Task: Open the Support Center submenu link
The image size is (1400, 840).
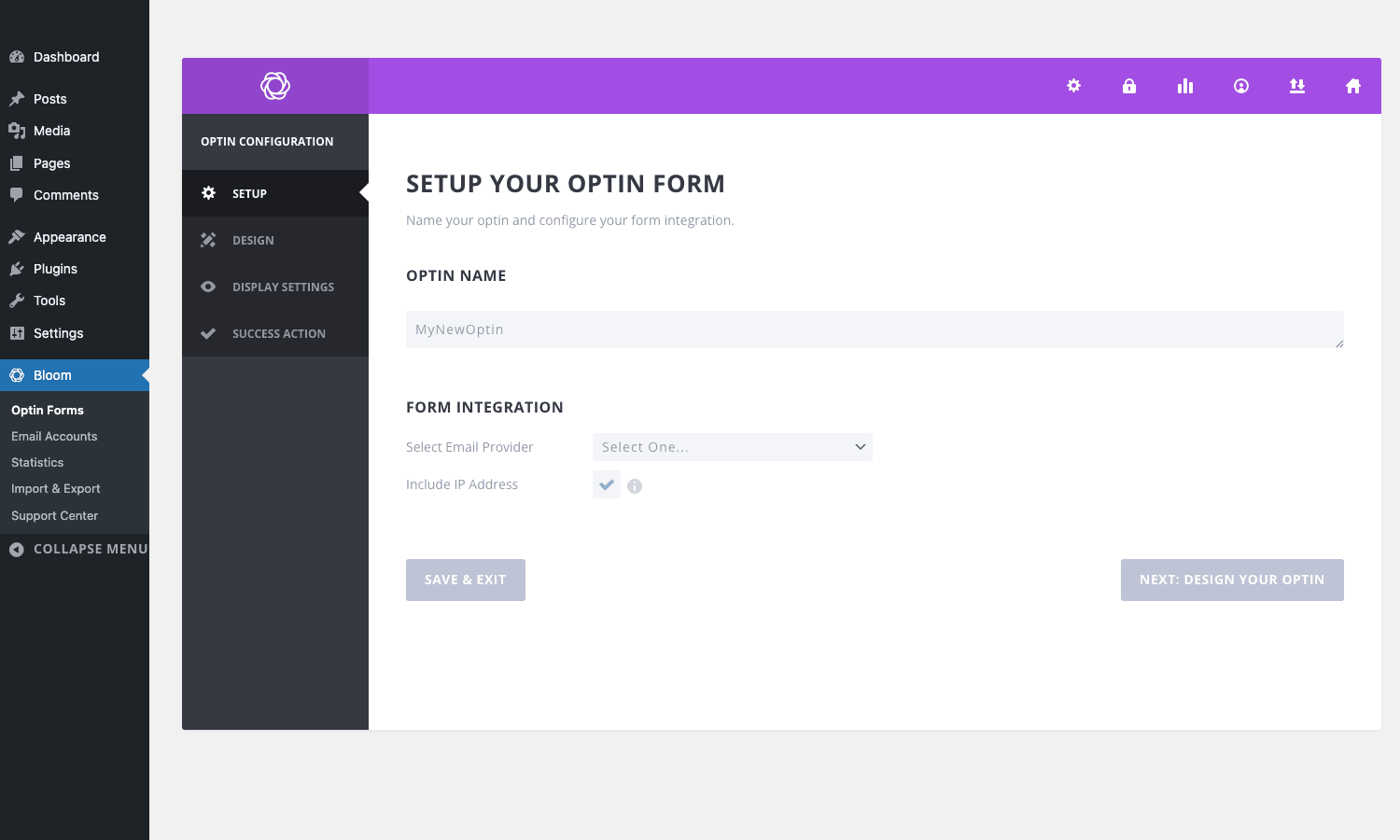Action: point(54,515)
